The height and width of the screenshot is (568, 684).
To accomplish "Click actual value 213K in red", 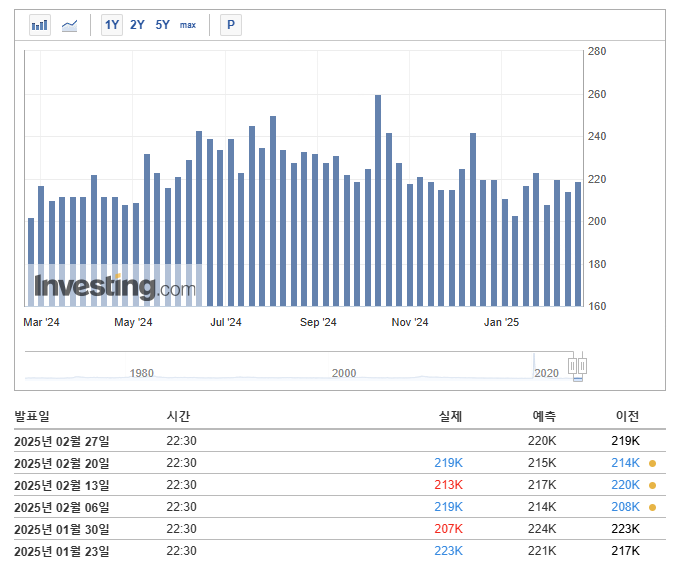I will (x=448, y=485).
